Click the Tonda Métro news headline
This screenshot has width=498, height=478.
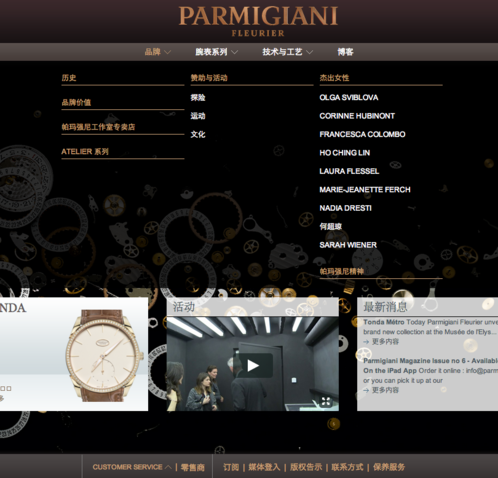(x=384, y=322)
